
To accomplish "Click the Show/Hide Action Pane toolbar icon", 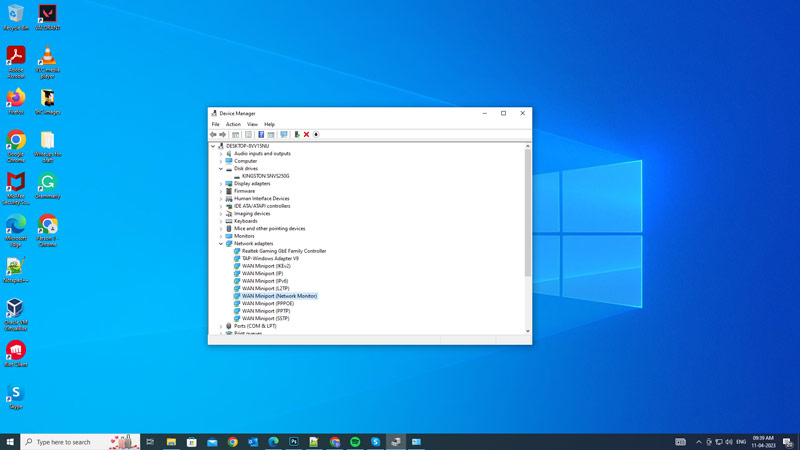I will (x=271, y=135).
